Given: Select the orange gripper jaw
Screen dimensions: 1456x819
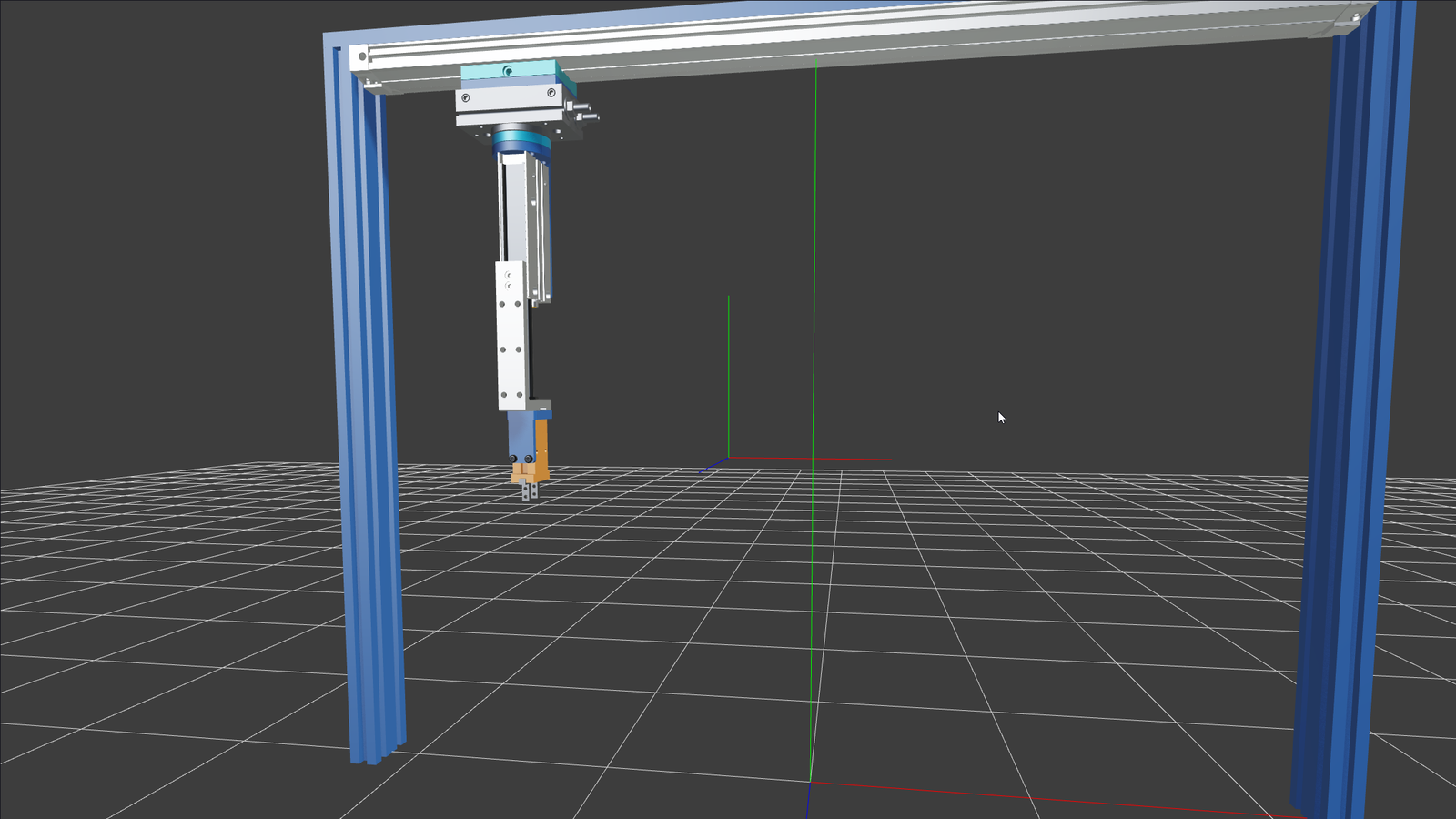Looking at the screenshot, I should tap(541, 450).
